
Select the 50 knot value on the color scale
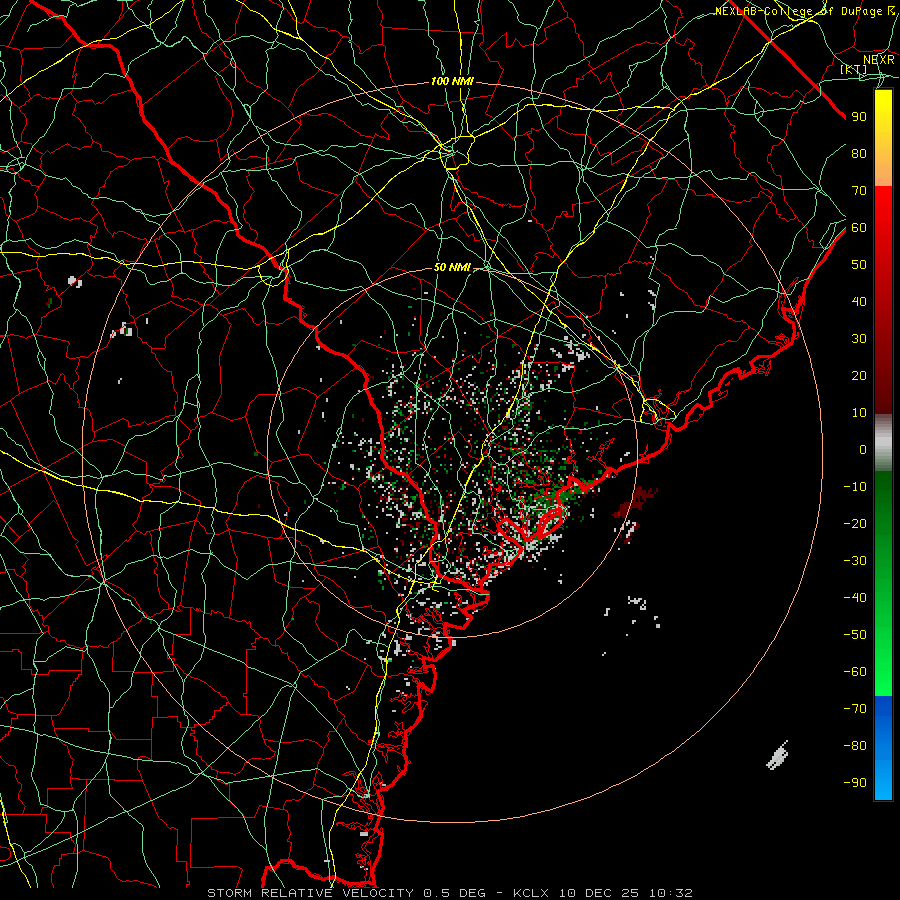tap(859, 265)
